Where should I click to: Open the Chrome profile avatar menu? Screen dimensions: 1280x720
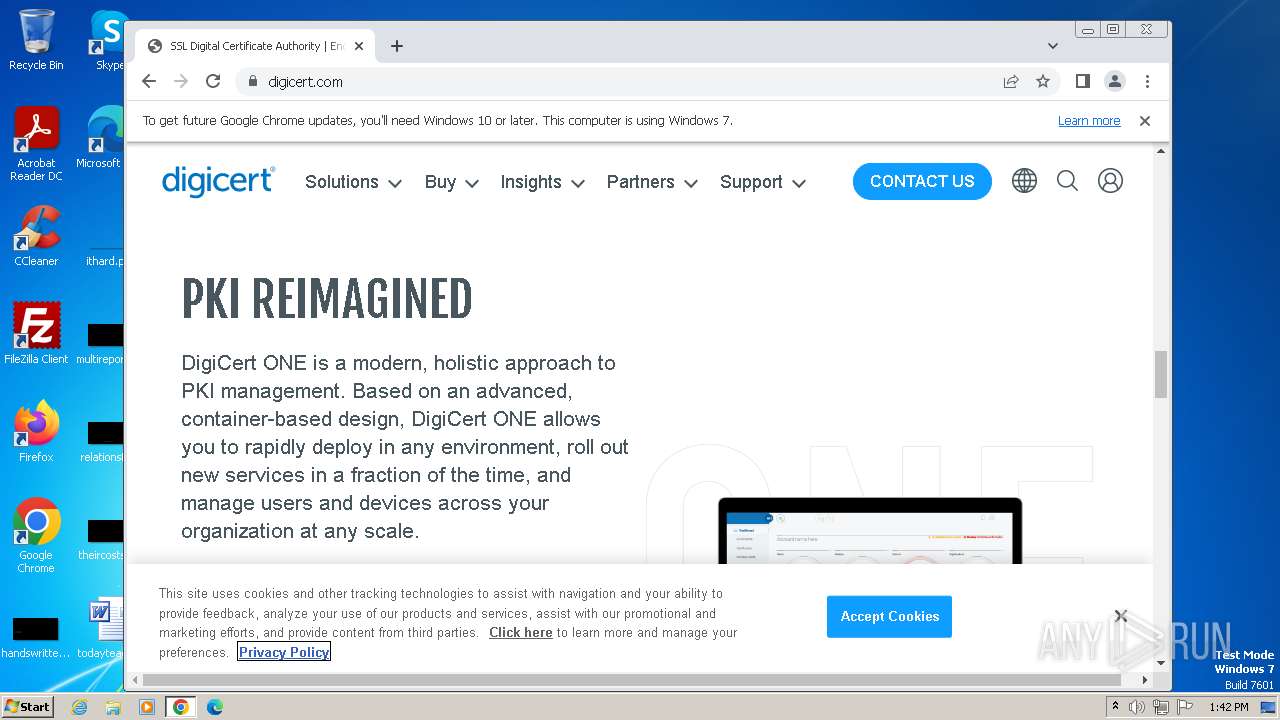[x=1115, y=81]
